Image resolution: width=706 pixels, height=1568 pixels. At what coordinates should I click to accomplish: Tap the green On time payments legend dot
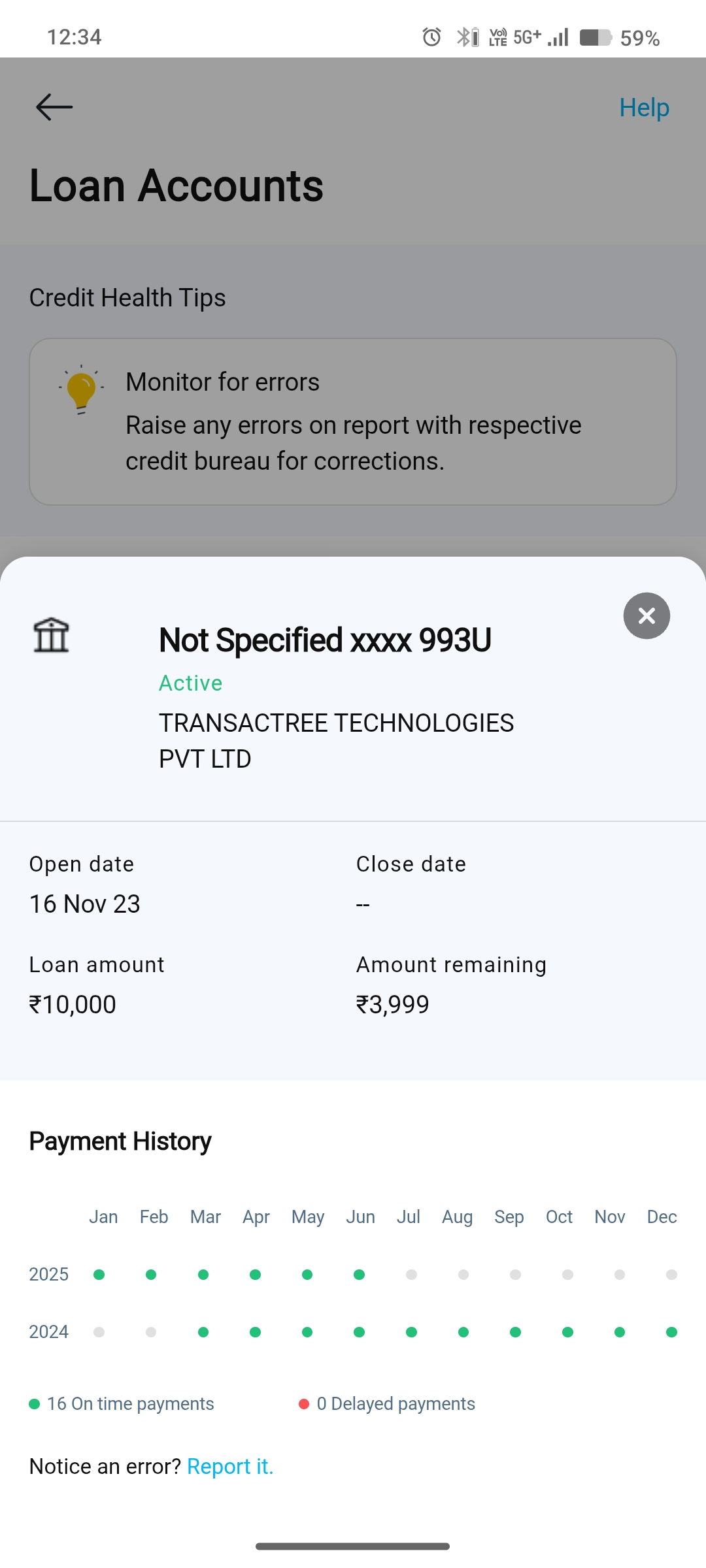click(x=35, y=1404)
